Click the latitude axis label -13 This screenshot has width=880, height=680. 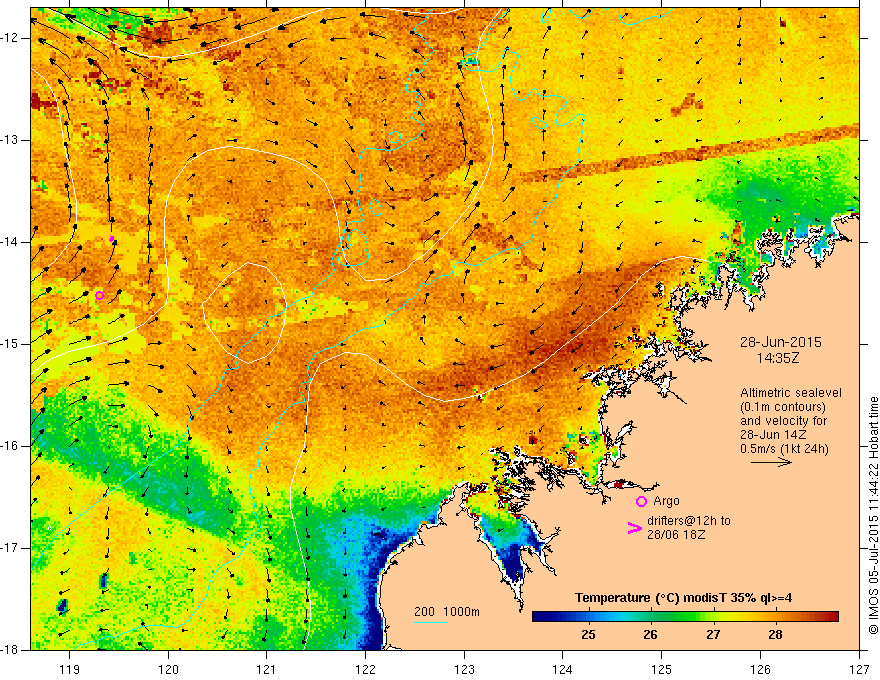pos(11,140)
